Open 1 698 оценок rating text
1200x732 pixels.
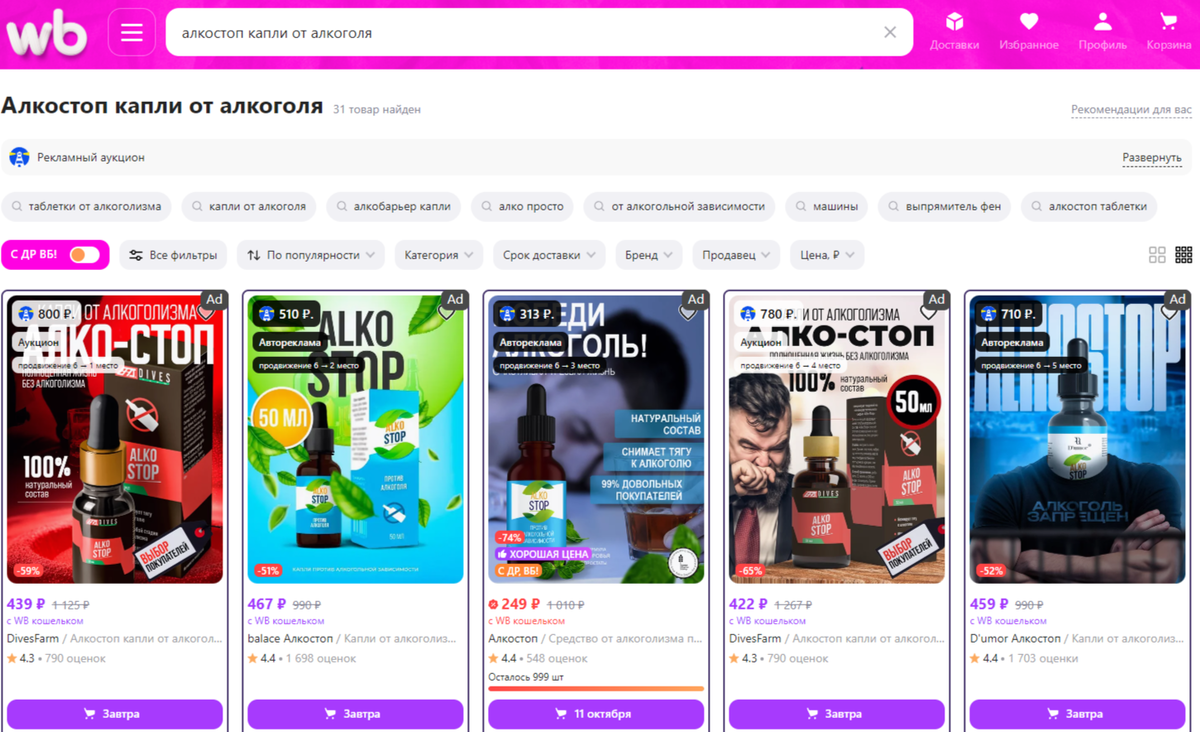coord(320,658)
